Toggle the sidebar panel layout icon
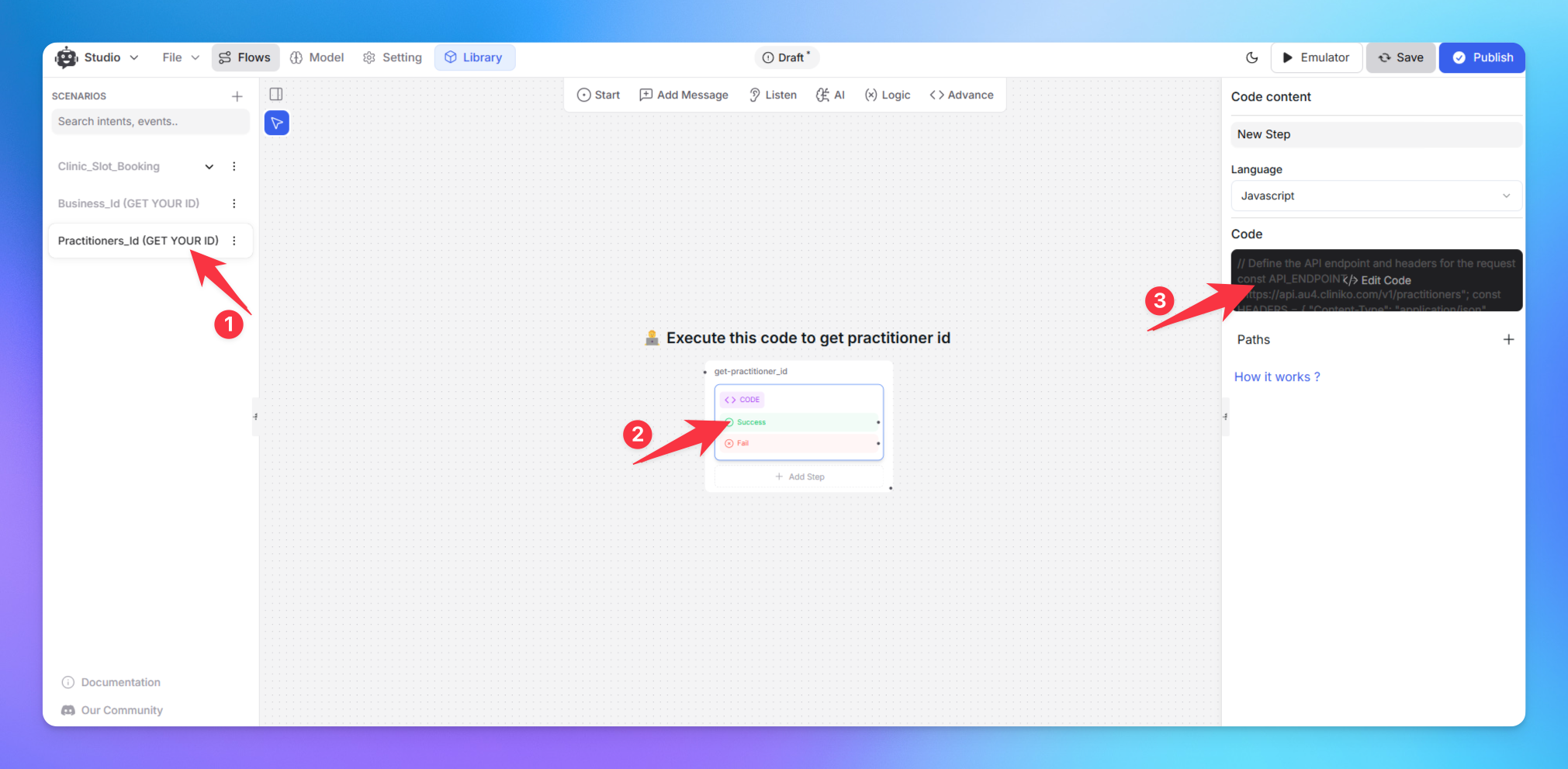 275,95
